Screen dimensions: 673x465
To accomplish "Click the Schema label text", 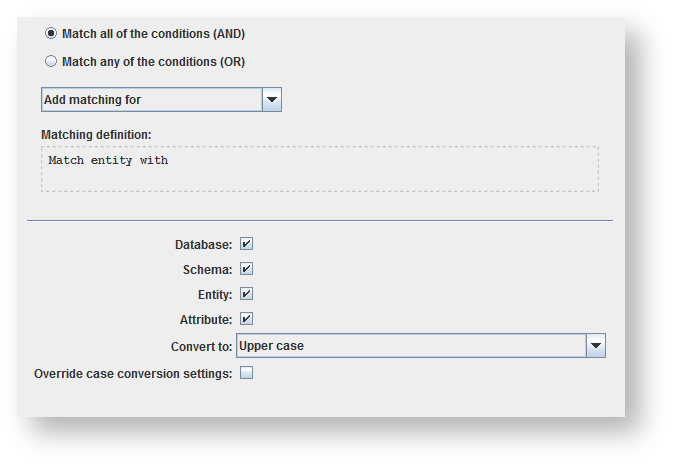I will [x=207, y=270].
